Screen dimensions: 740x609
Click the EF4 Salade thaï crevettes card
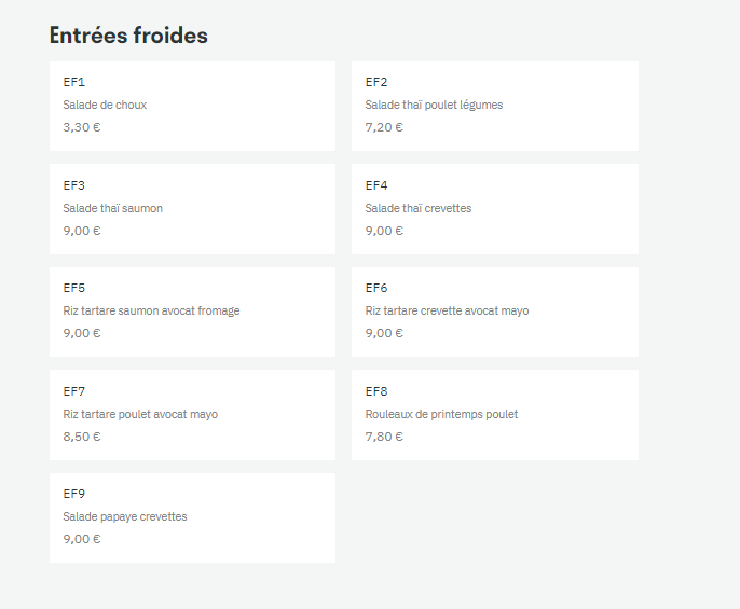click(x=495, y=209)
